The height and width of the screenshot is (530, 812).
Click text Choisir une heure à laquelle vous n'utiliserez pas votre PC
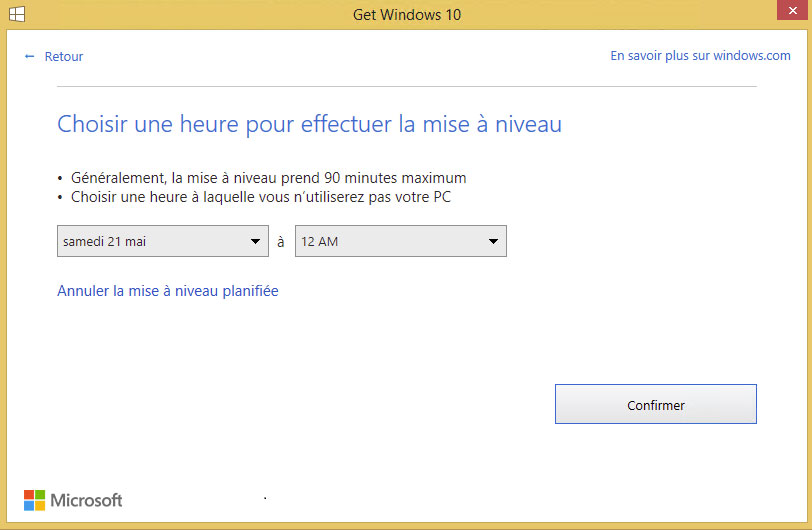point(260,197)
